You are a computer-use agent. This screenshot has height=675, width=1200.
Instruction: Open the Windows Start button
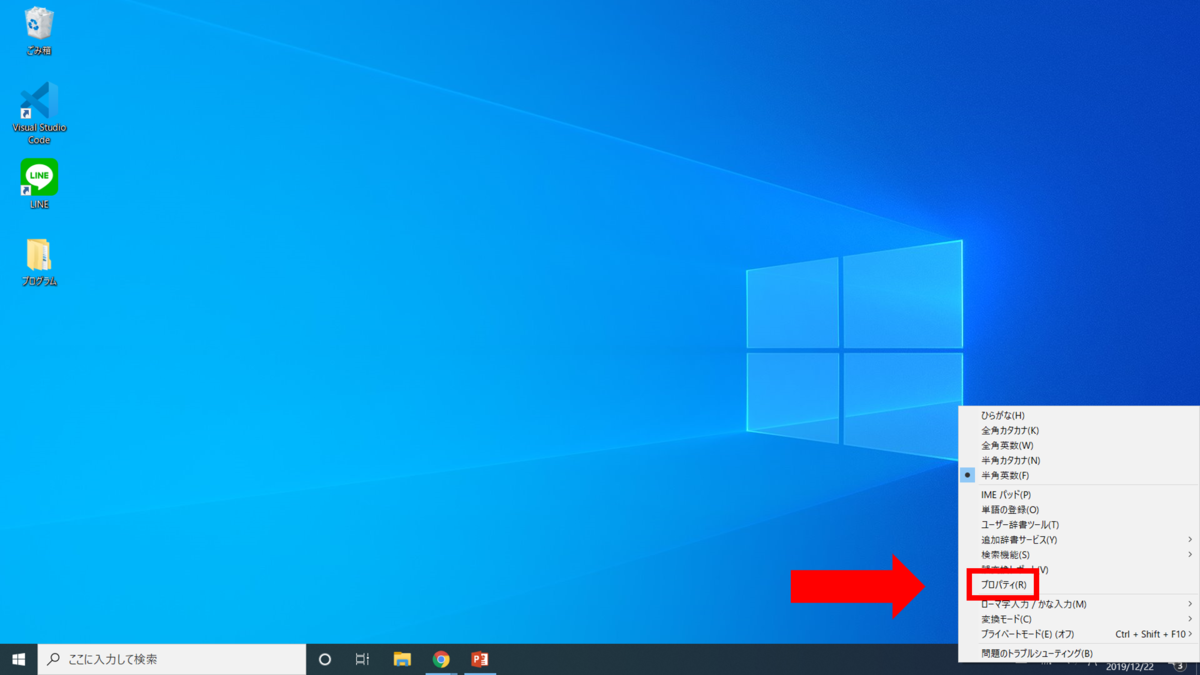pos(18,659)
